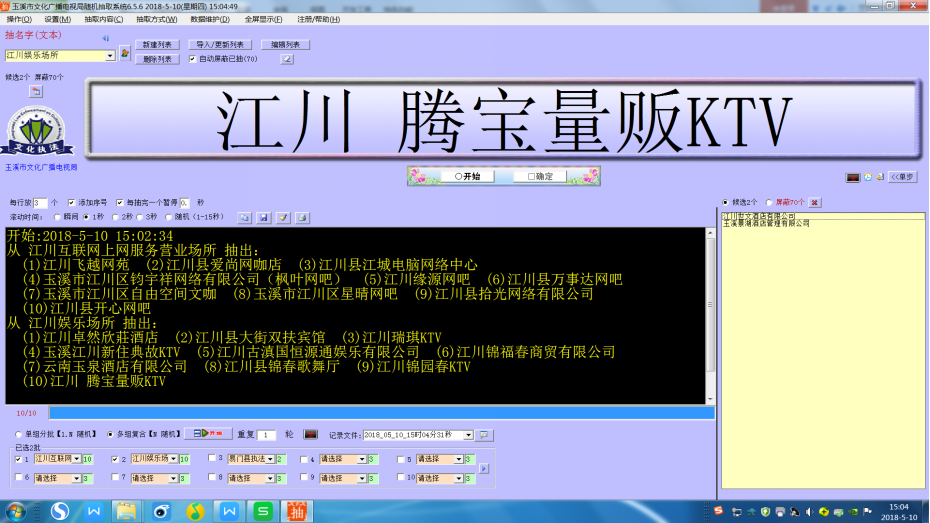The width and height of the screenshot is (930, 523).
Task: Click the volume speaker icon in system tray
Action: coord(809,512)
